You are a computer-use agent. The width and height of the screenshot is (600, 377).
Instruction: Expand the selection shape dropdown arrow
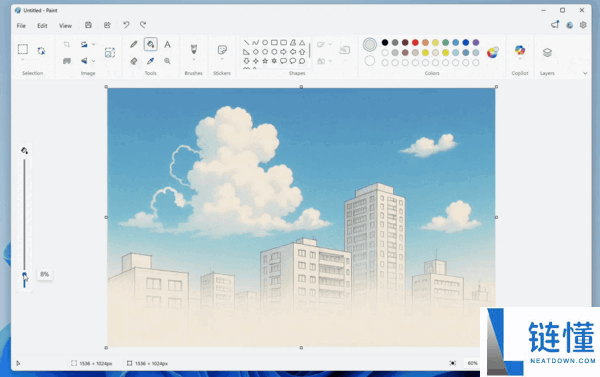point(23,60)
